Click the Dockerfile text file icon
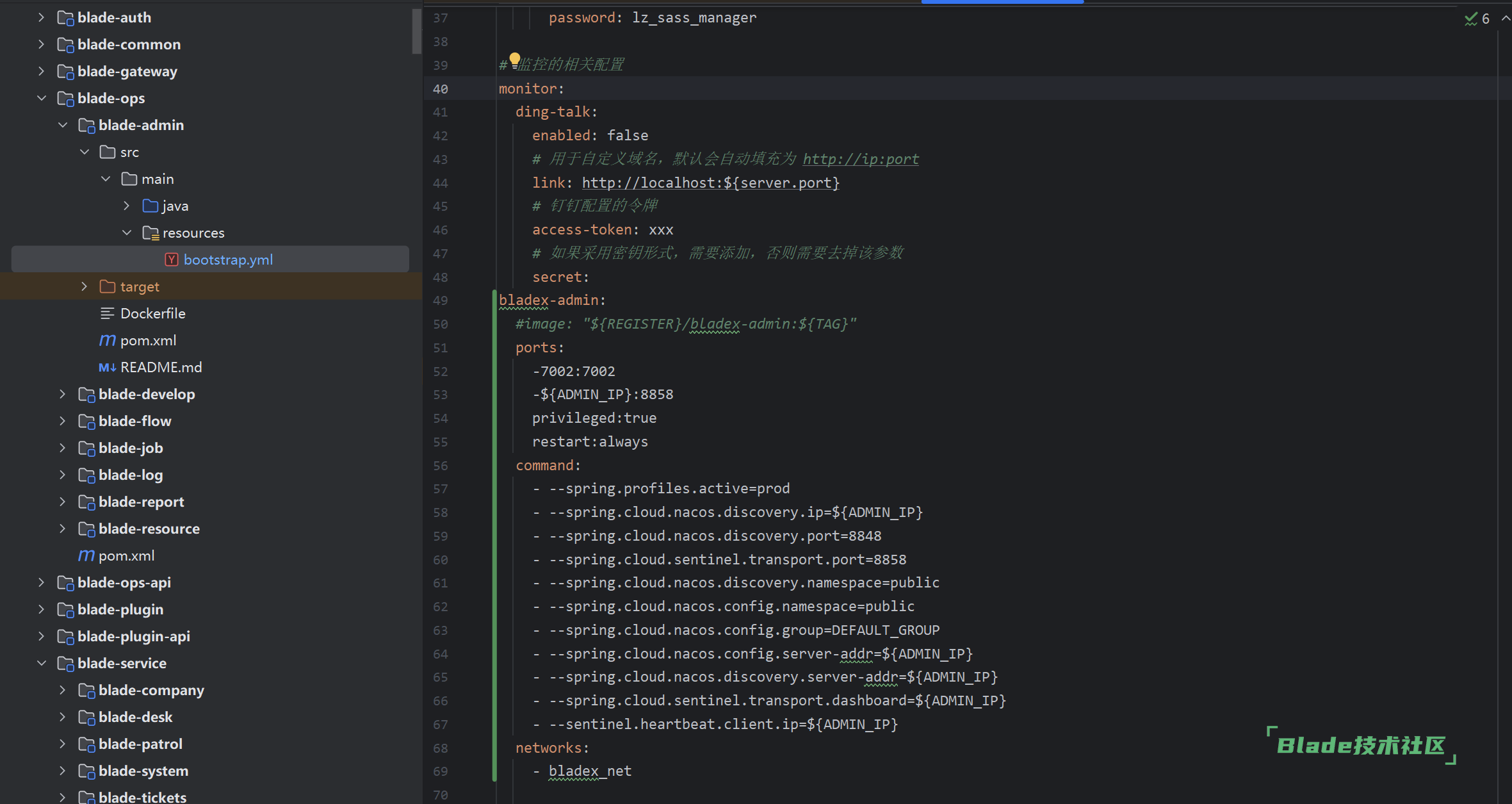 (x=108, y=314)
